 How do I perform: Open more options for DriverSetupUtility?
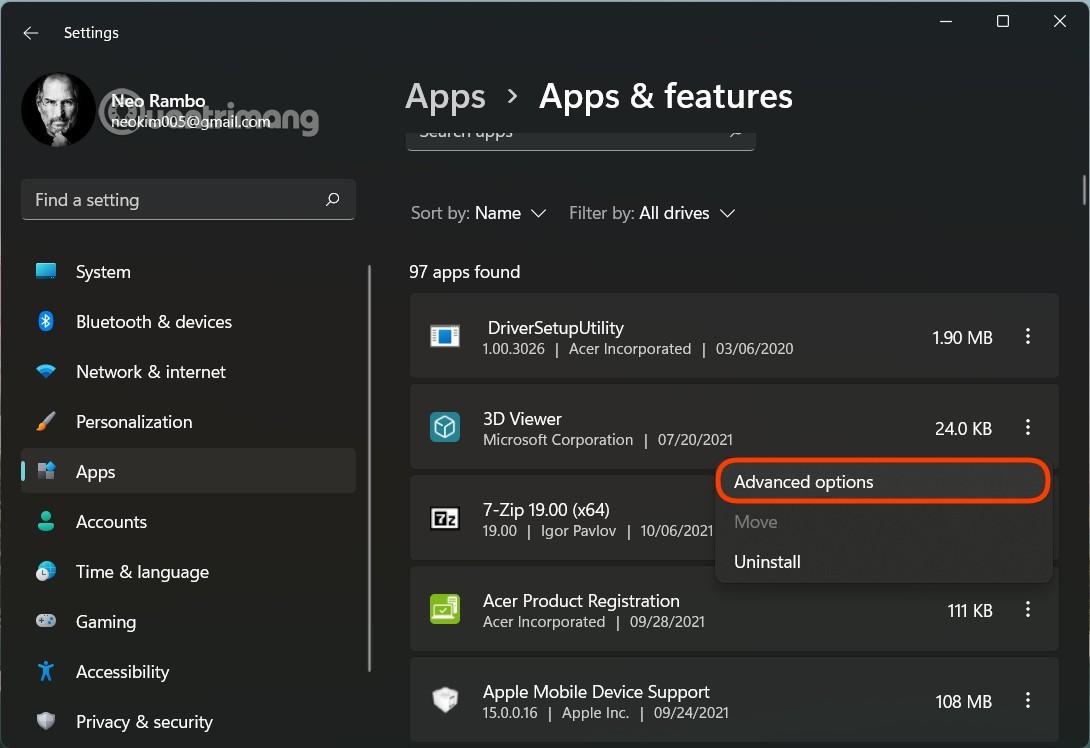pos(1027,337)
